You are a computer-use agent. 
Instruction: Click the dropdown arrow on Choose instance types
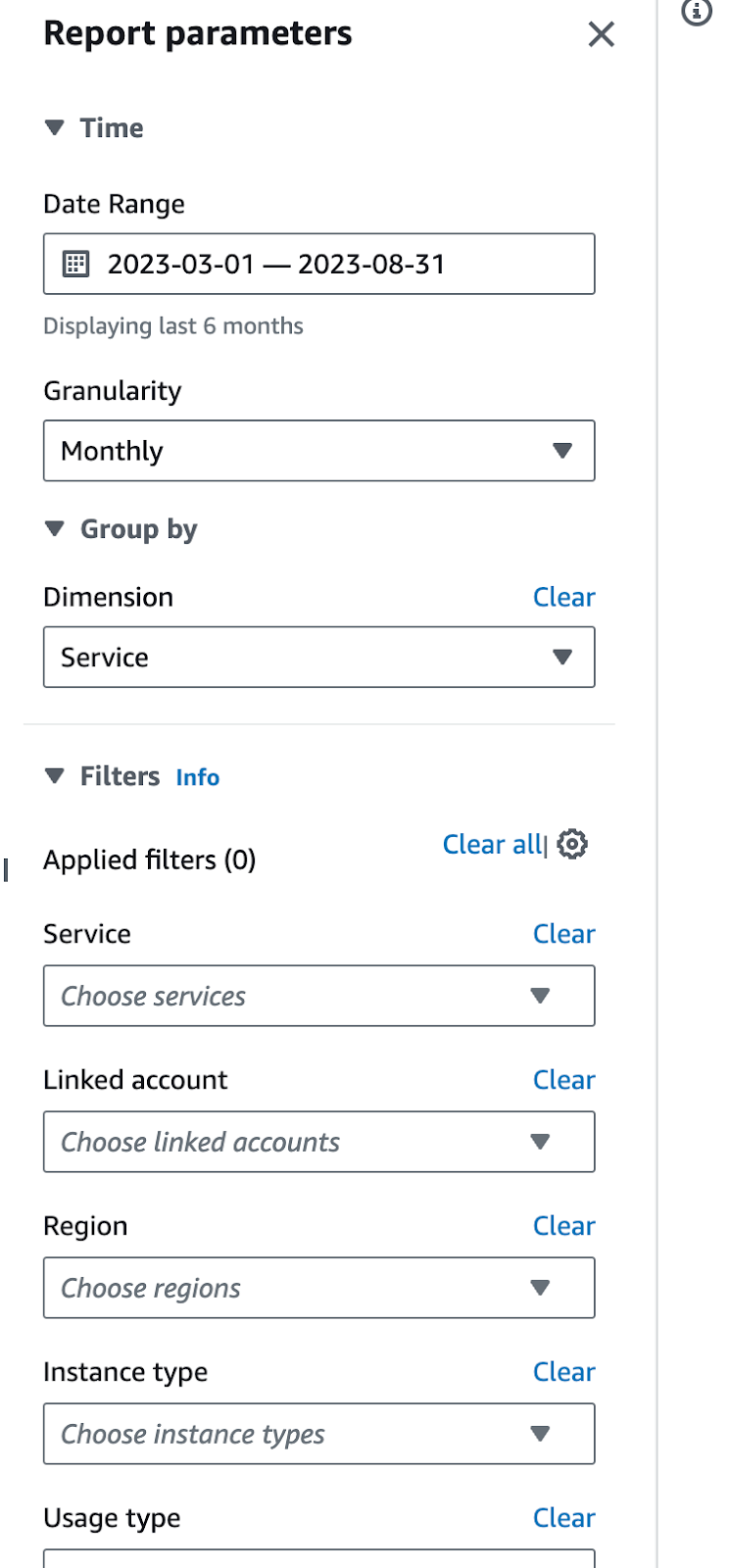(x=539, y=1434)
